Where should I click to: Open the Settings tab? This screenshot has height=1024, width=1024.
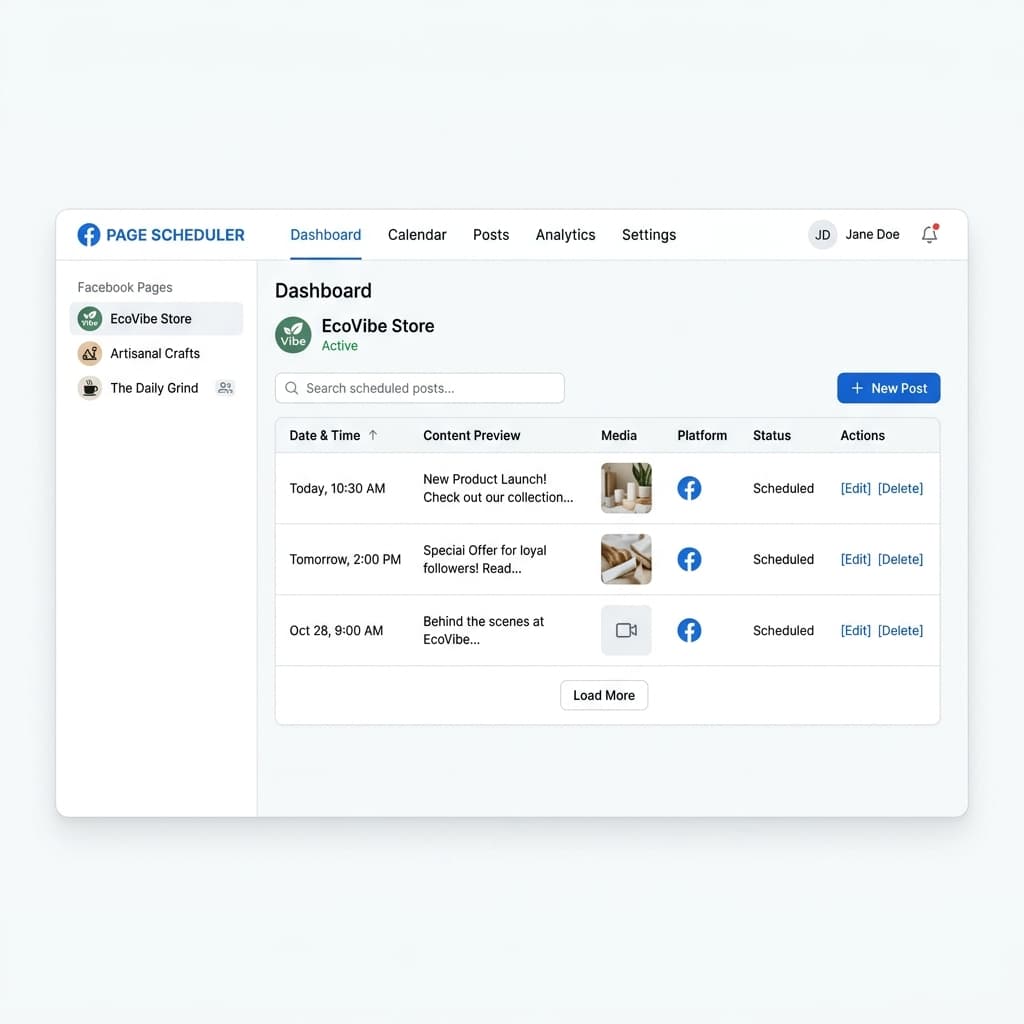click(x=648, y=234)
